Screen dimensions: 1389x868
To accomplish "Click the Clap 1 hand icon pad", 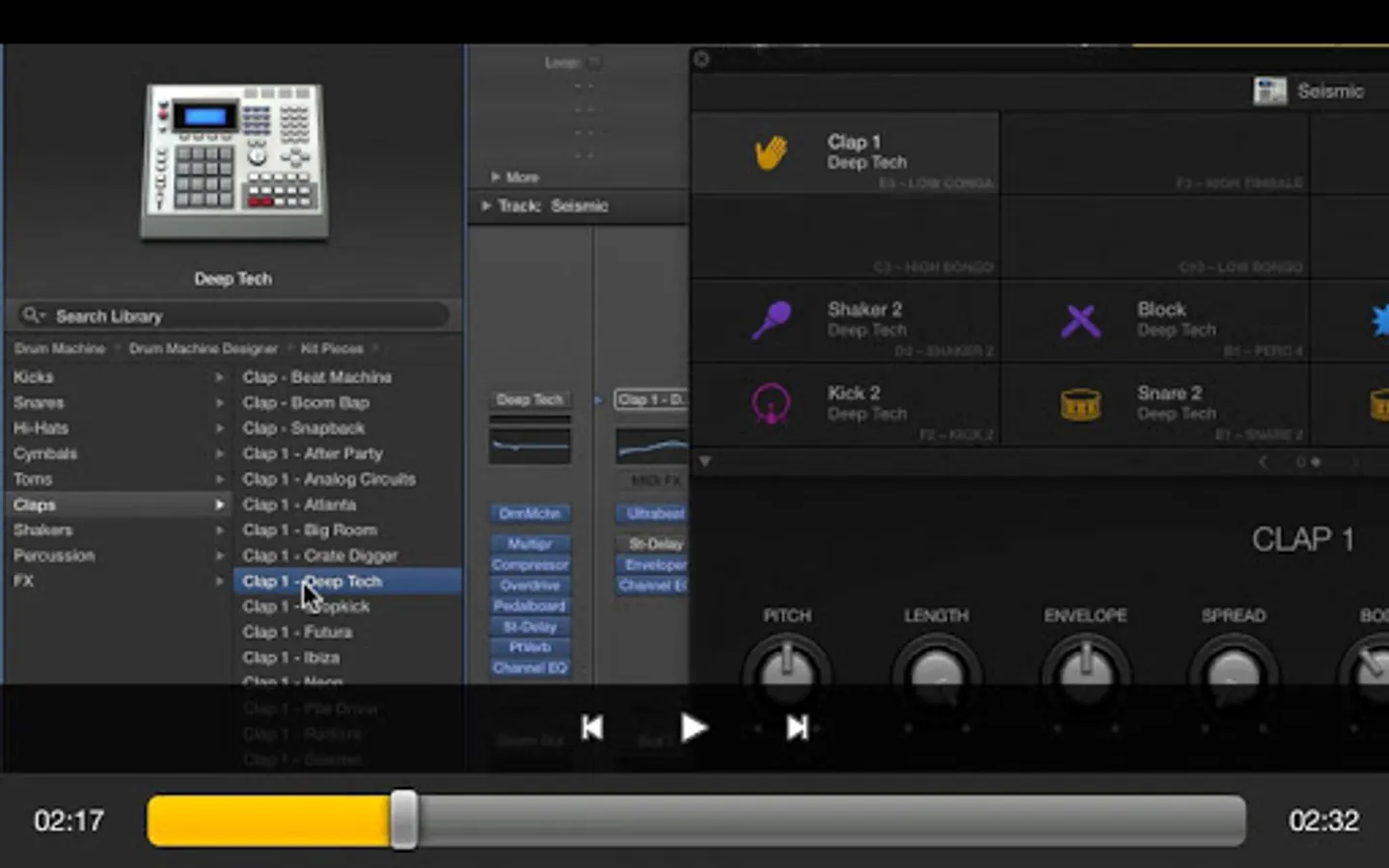I will (x=771, y=152).
